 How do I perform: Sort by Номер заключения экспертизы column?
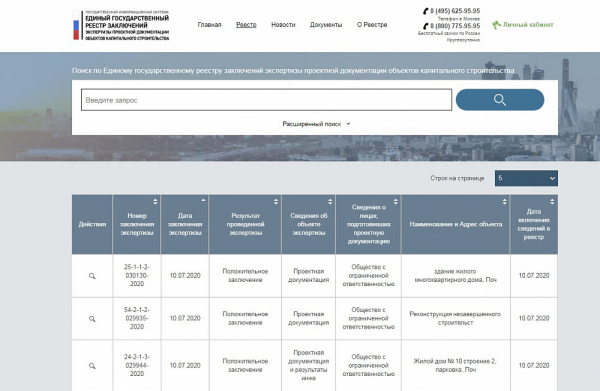tap(155, 202)
